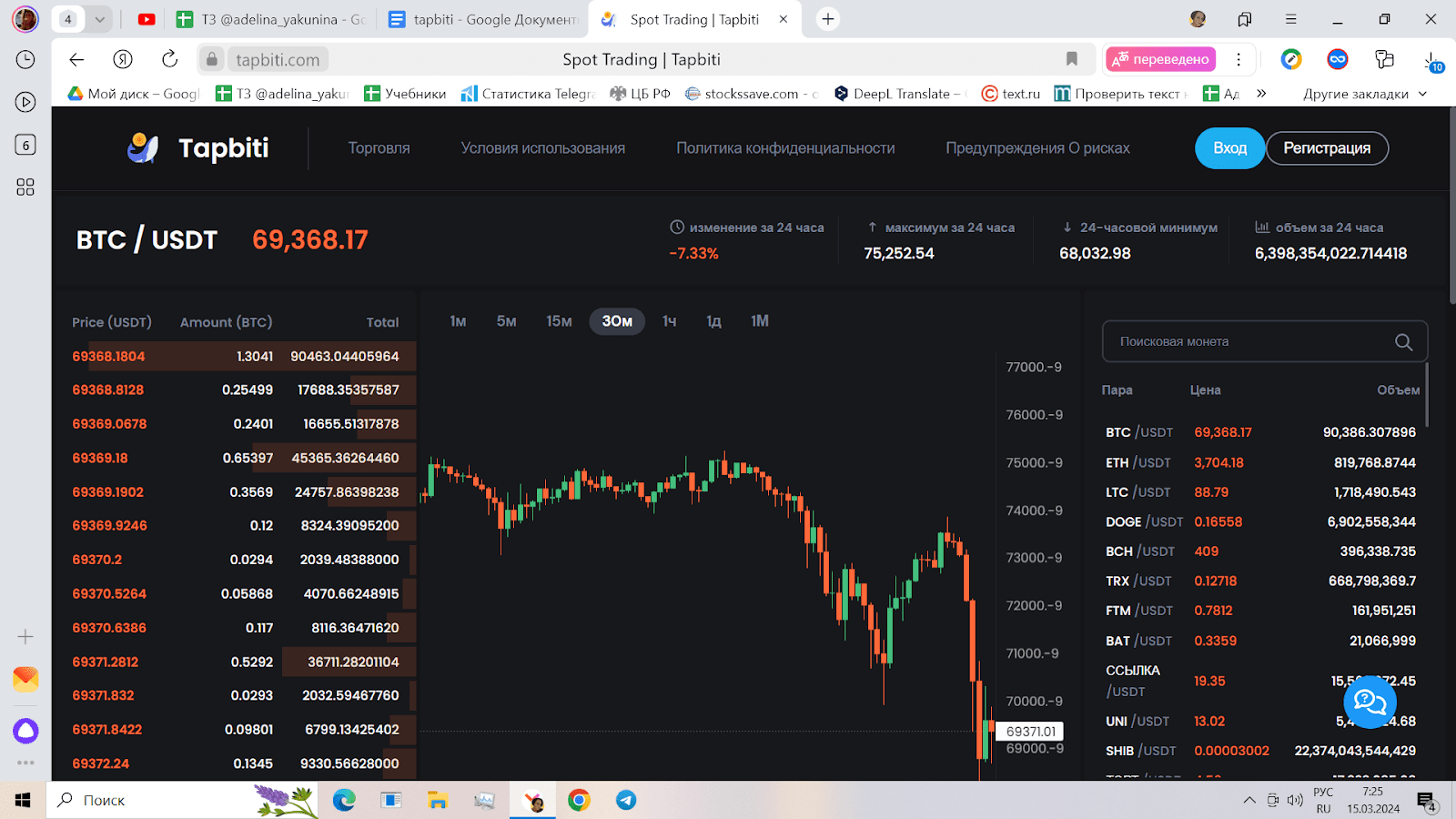
Task: Click the Вход login button
Action: pos(1229,148)
